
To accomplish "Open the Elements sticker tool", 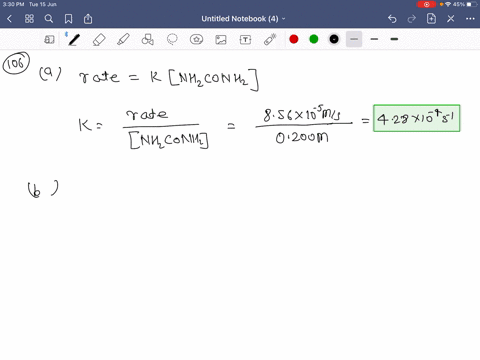I will (196, 40).
